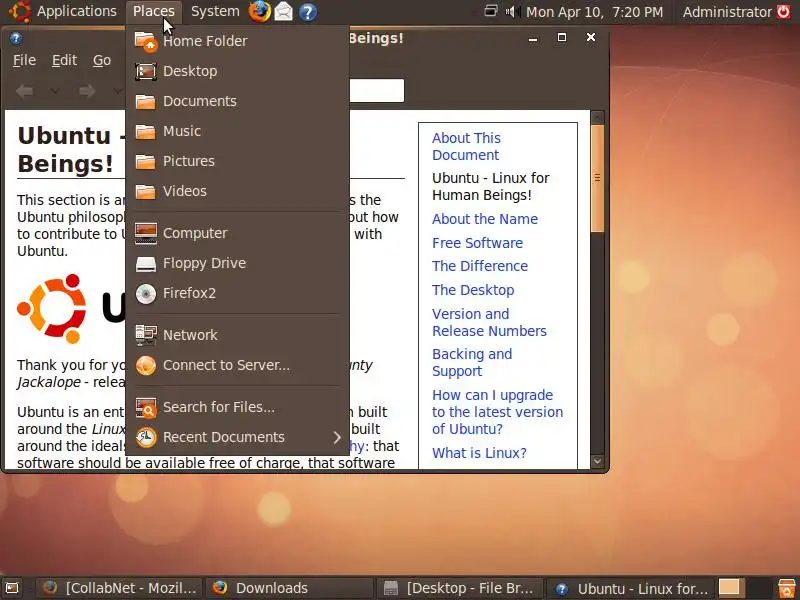Close the Places menu via Places button
This screenshot has height=600, width=800.
tap(154, 11)
